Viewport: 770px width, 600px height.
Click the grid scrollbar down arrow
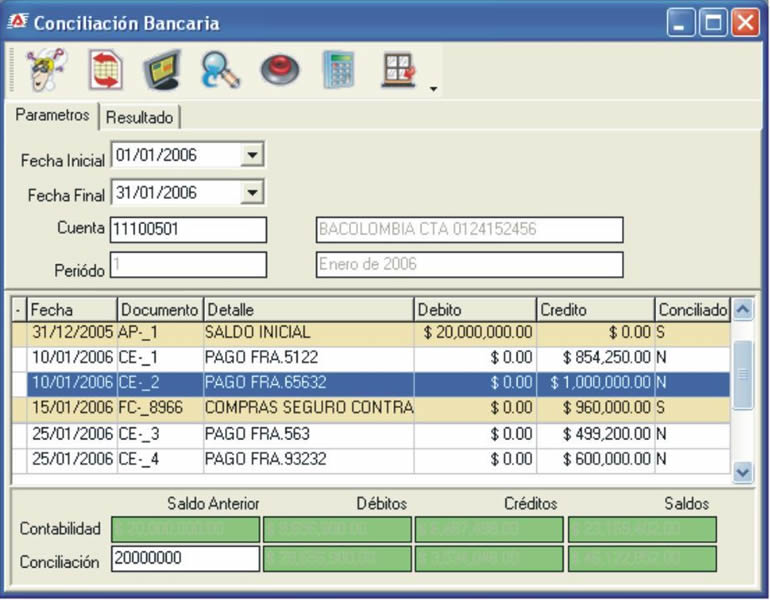coord(742,472)
